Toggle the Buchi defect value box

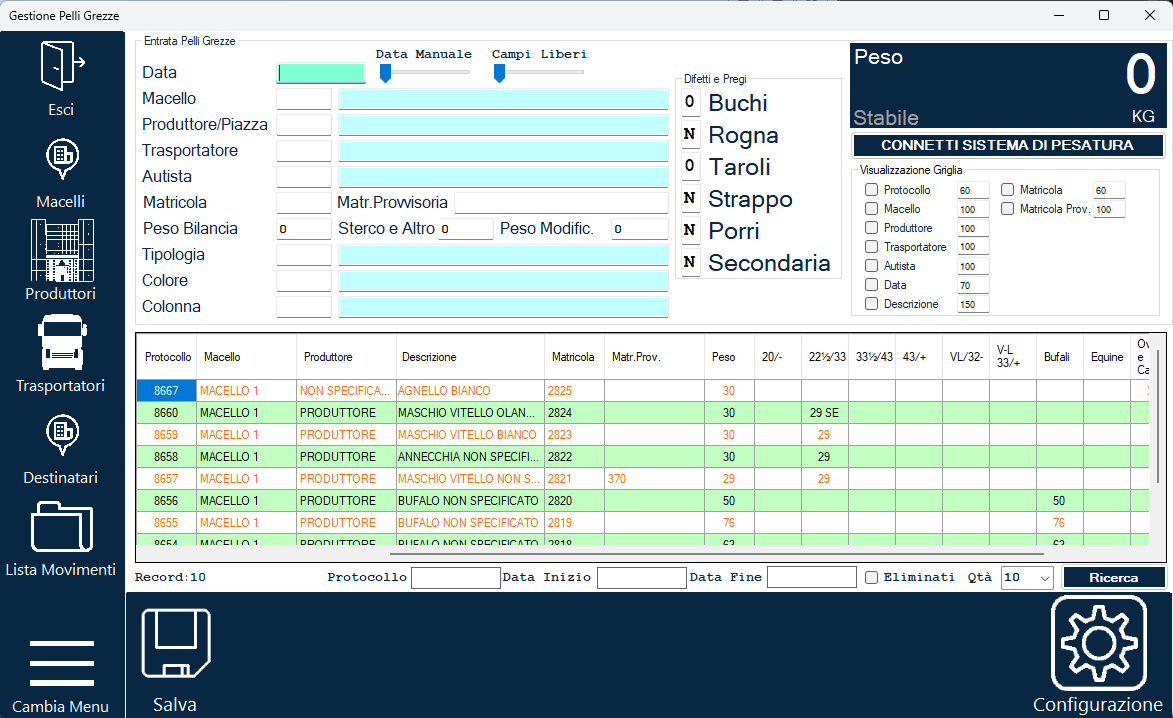point(690,102)
